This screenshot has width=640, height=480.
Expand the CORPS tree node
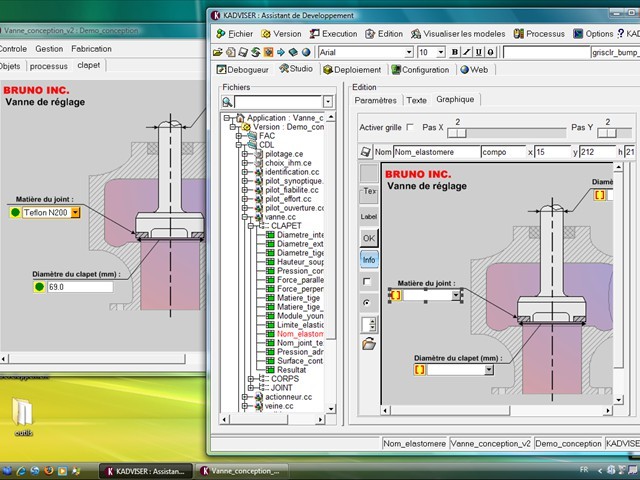(251, 379)
